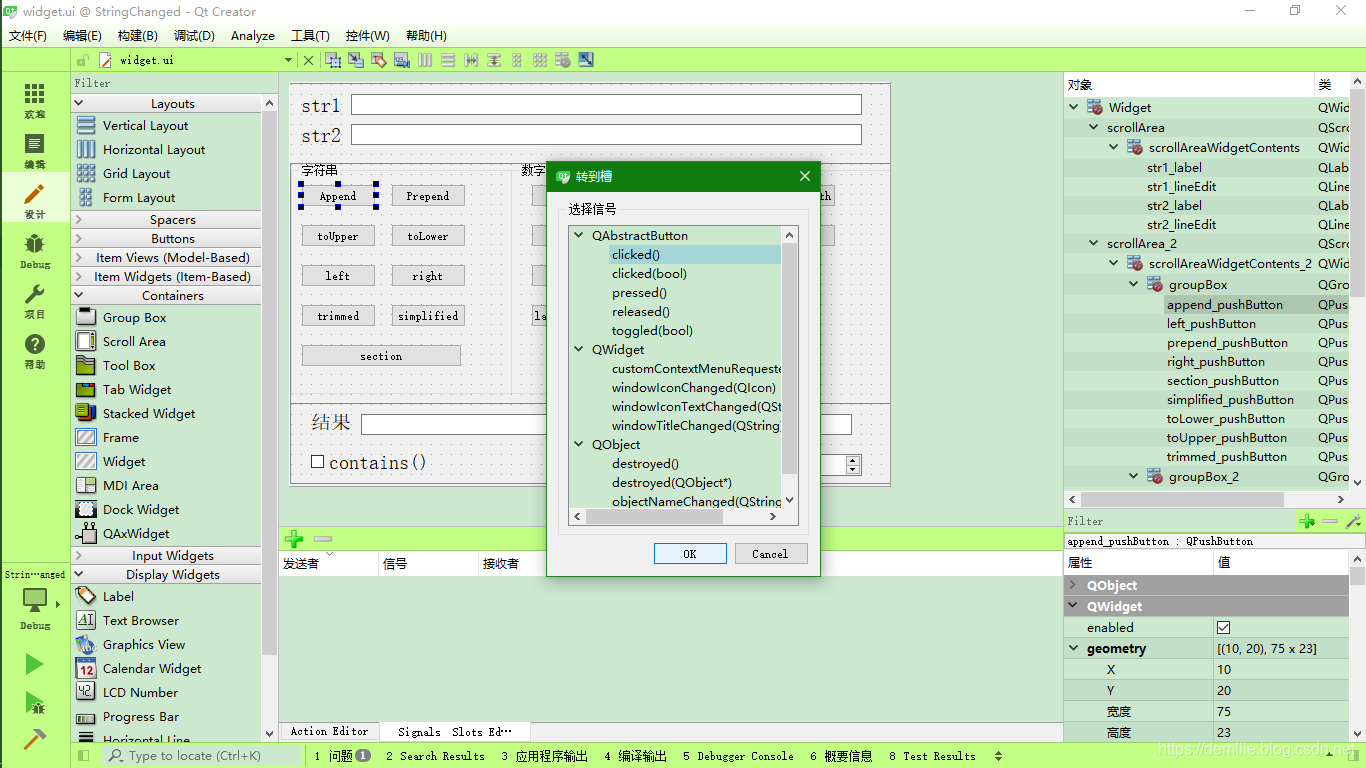Activate Edit Buddies mode in toolbar
Screen dimensions: 1366x768
pyautogui.click(x=379, y=60)
